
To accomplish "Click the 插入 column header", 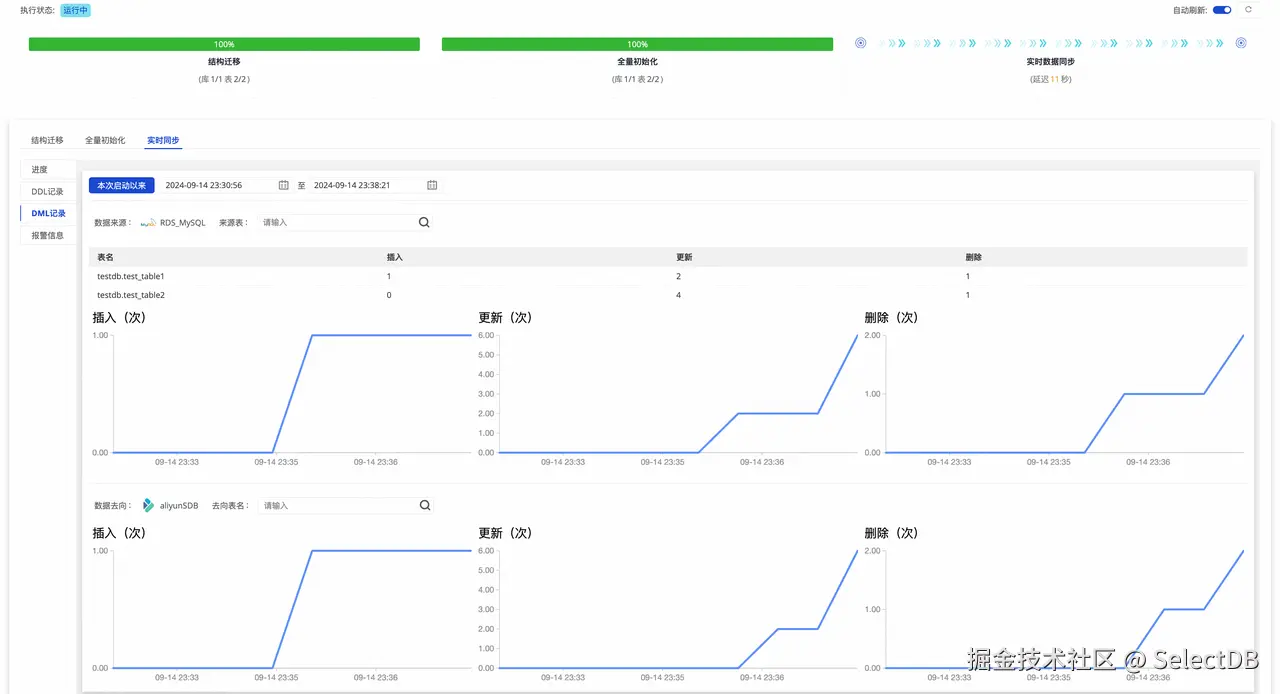I will tap(395, 257).
